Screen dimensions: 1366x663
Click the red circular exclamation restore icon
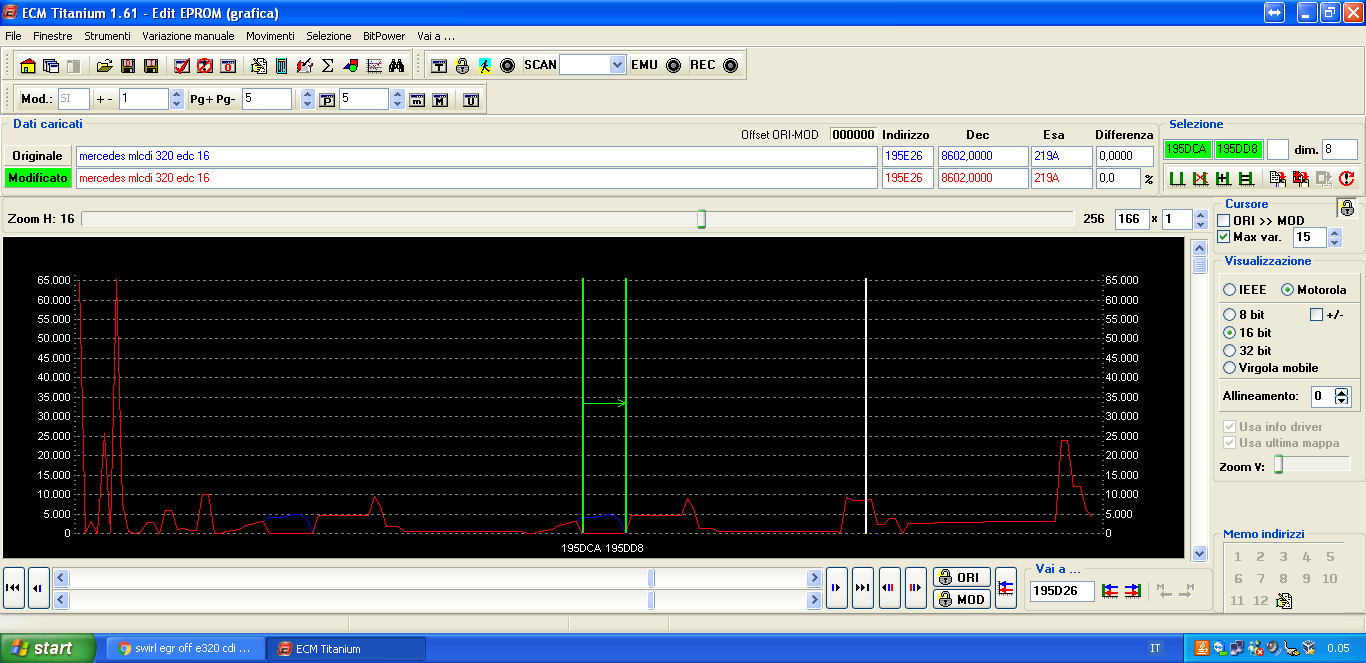[x=1346, y=179]
